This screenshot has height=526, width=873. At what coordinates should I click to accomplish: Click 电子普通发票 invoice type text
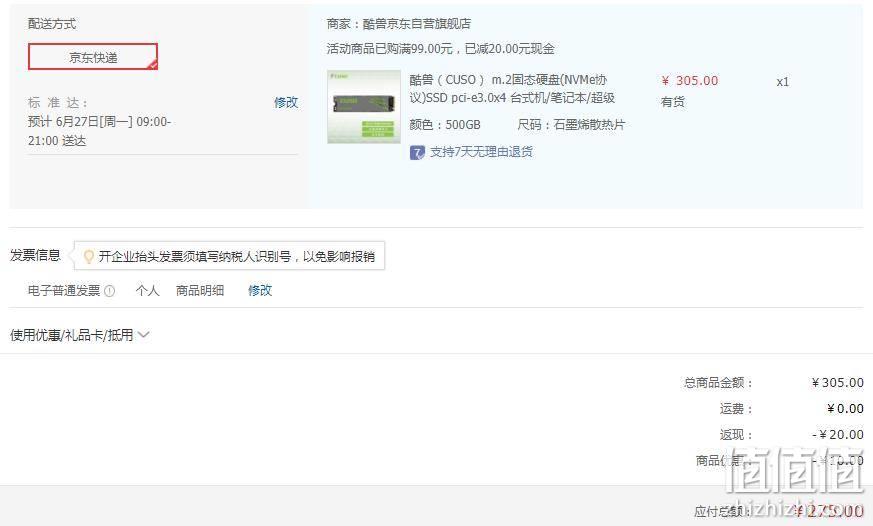64,290
